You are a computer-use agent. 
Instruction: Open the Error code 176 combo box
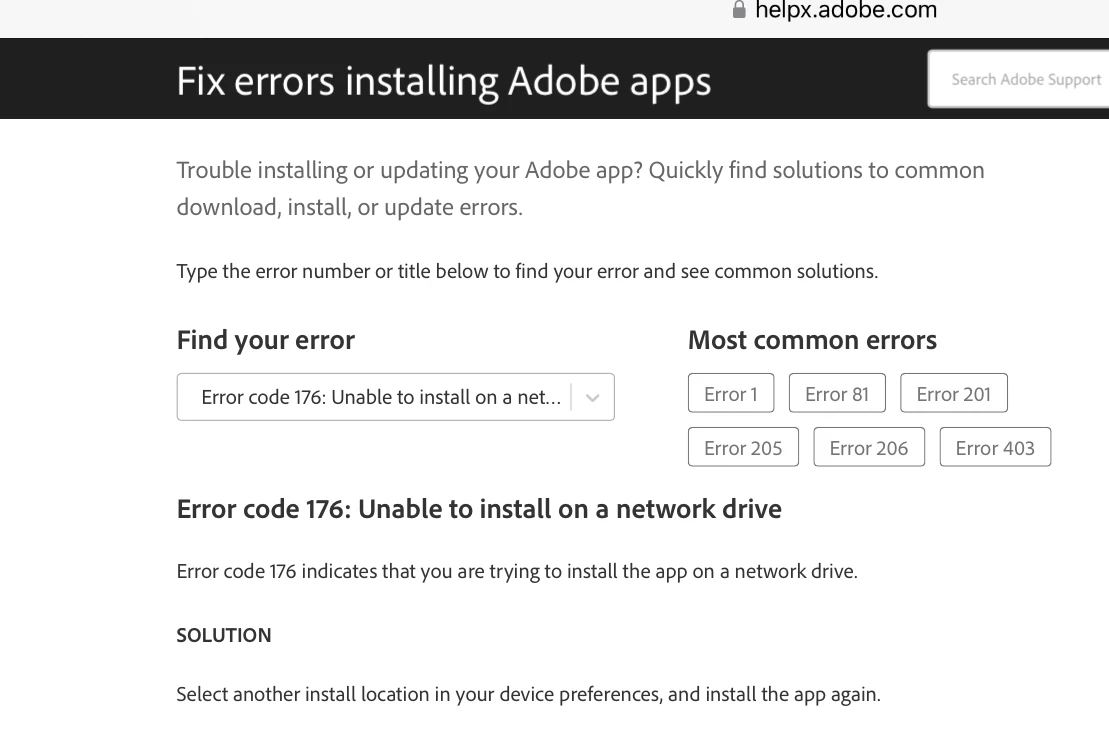pyautogui.click(x=380, y=397)
